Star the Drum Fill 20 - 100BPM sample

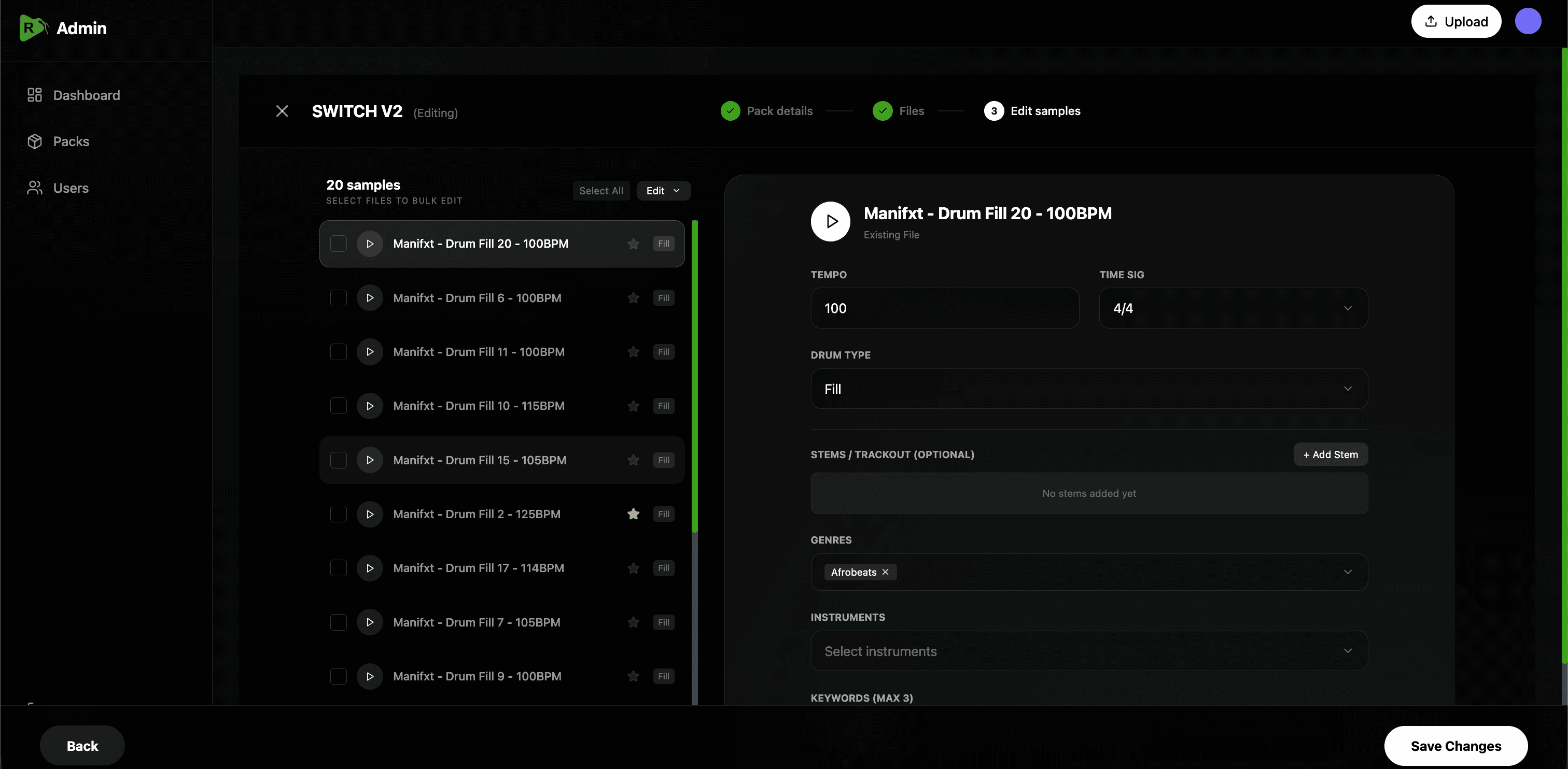coord(633,244)
